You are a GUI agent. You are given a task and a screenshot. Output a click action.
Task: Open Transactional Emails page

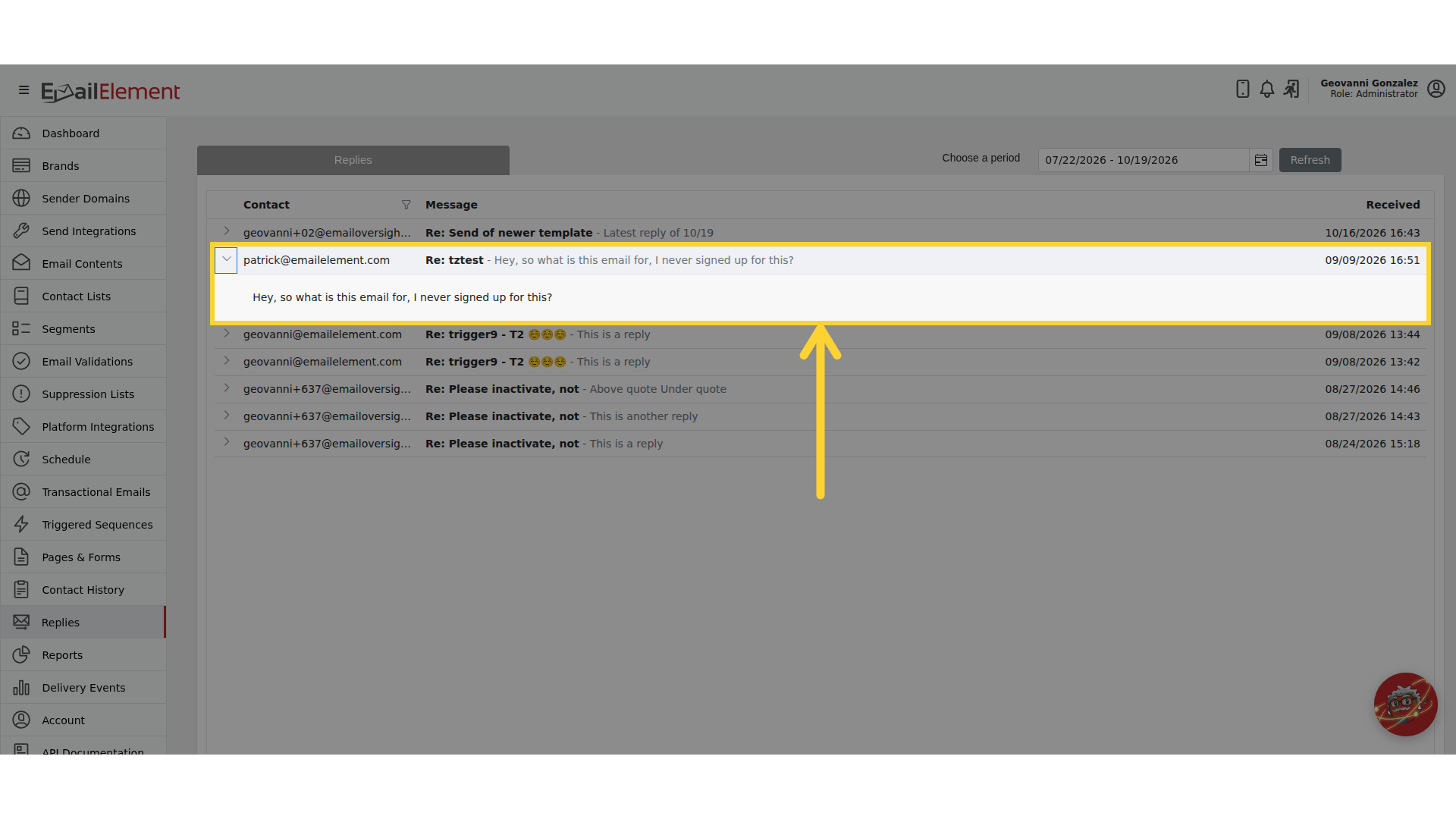click(x=83, y=492)
